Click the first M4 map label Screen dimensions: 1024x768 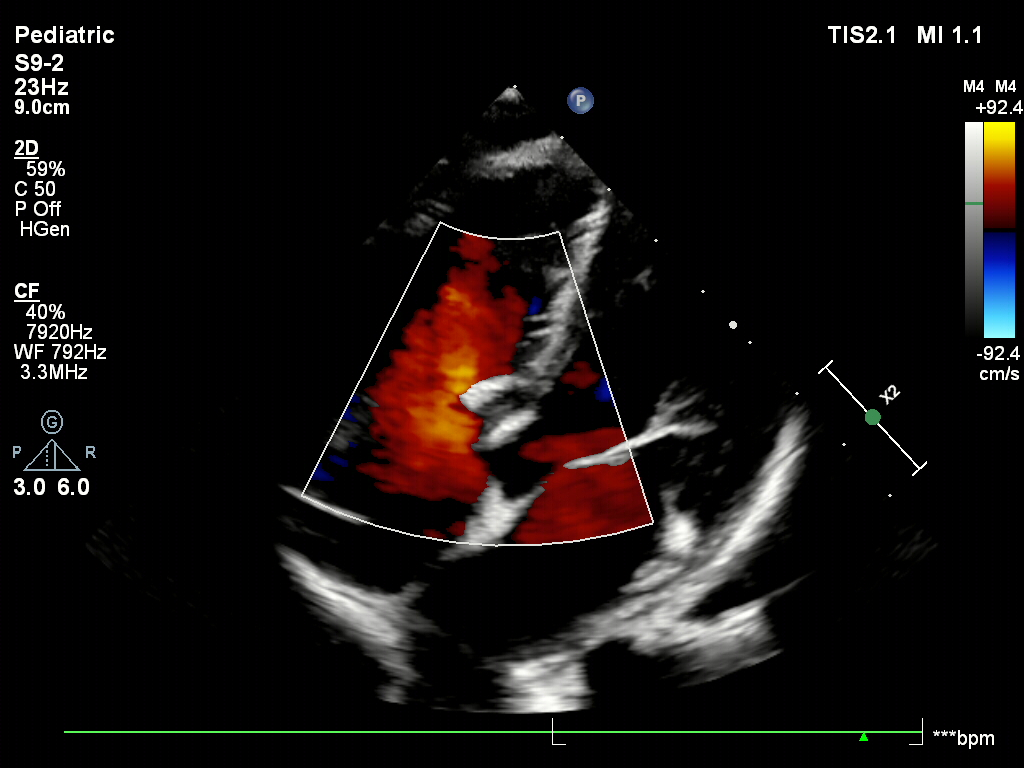[973, 87]
